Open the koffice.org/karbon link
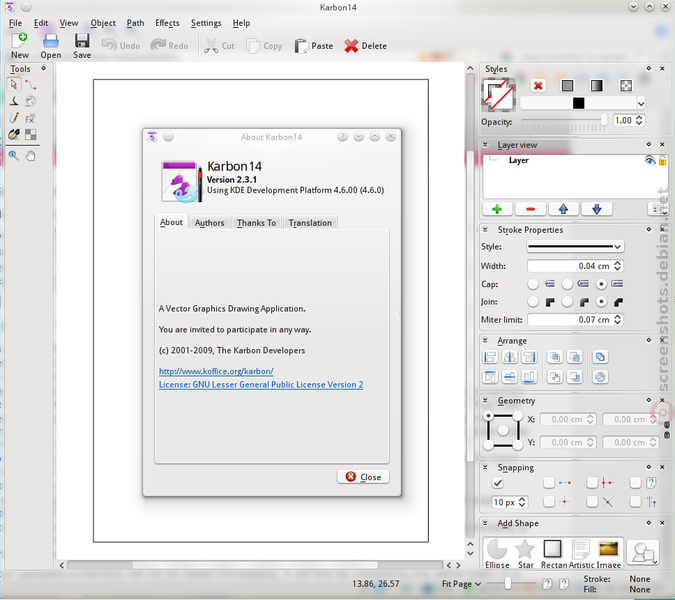Screen dimensions: 675x600 (216, 371)
